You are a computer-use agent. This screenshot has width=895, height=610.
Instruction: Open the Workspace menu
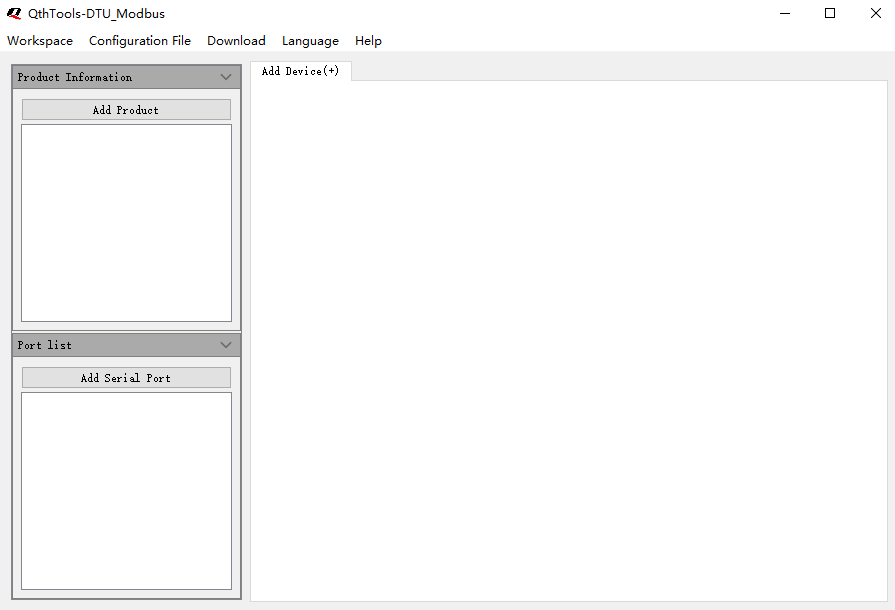[x=40, y=41]
